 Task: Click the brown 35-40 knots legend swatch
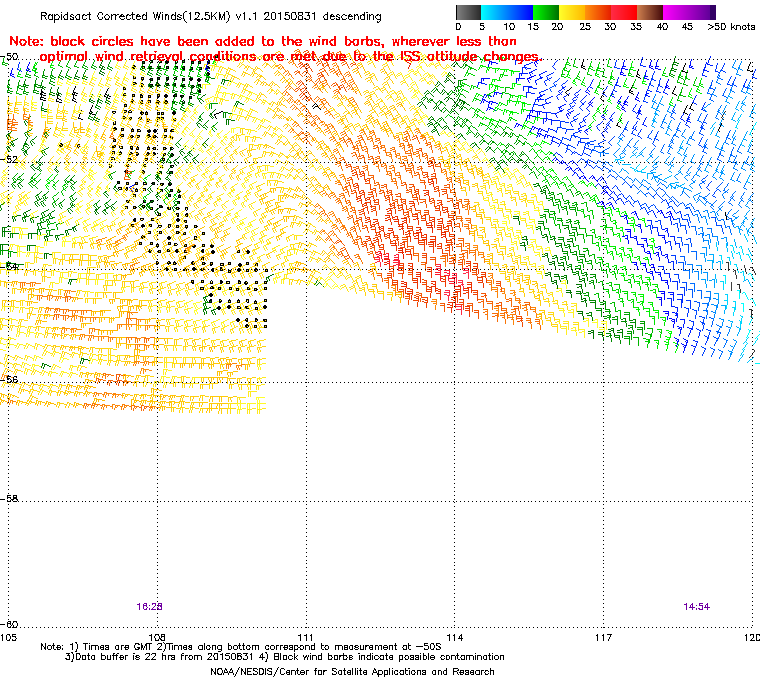click(x=650, y=12)
